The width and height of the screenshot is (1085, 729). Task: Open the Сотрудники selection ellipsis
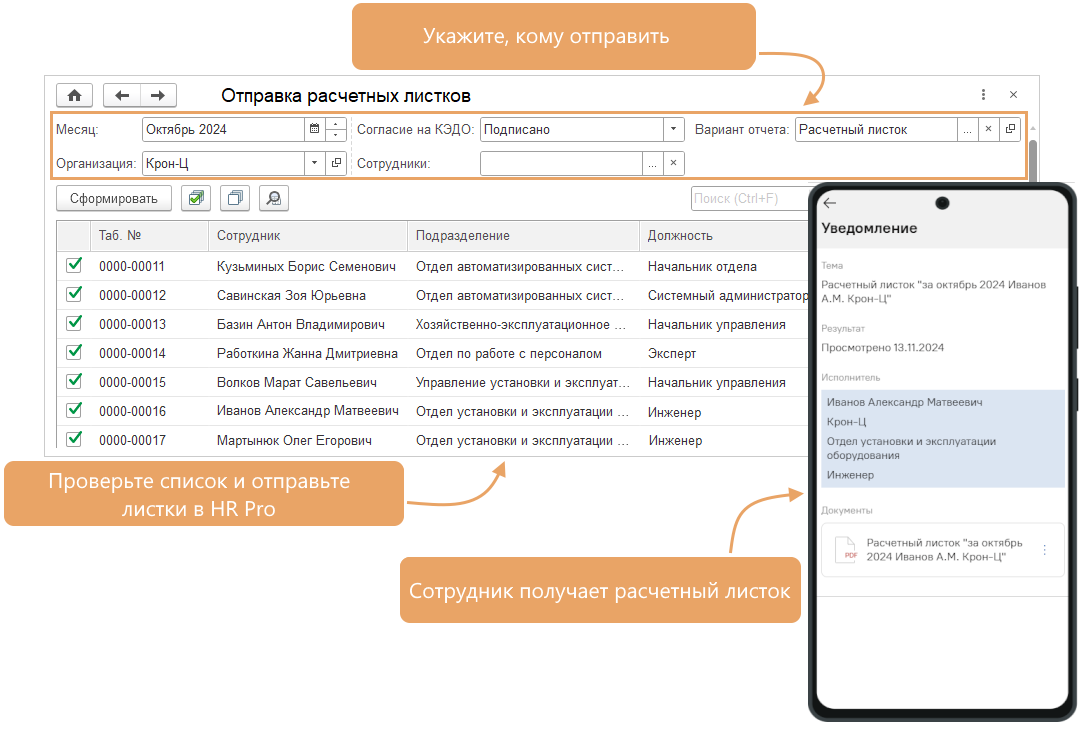tap(653, 164)
